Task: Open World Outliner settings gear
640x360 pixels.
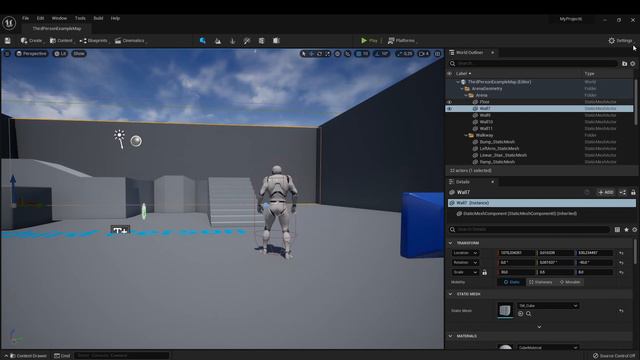Action: pos(633,63)
